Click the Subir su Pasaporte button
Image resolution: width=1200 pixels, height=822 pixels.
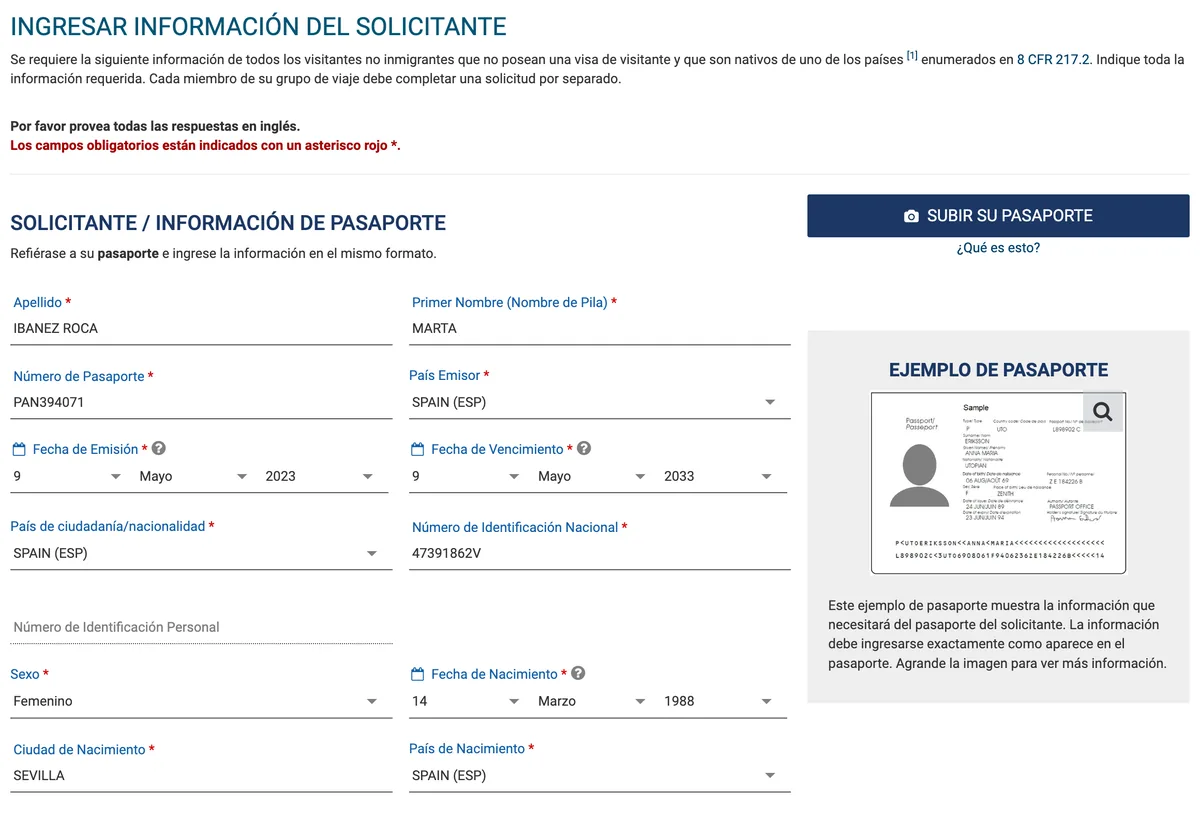pos(998,216)
